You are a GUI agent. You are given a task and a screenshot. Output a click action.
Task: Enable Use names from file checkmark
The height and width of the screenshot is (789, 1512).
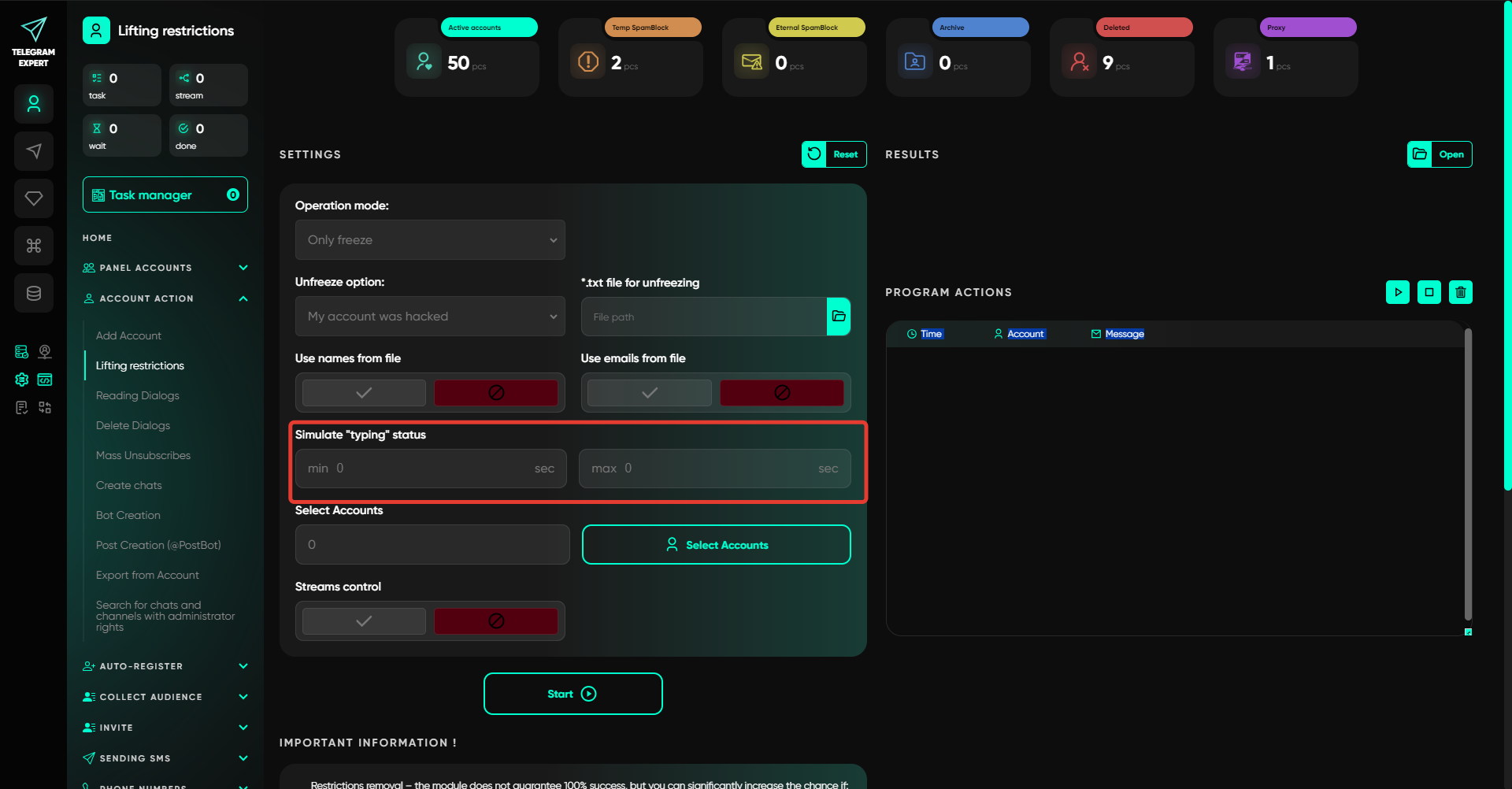click(364, 393)
